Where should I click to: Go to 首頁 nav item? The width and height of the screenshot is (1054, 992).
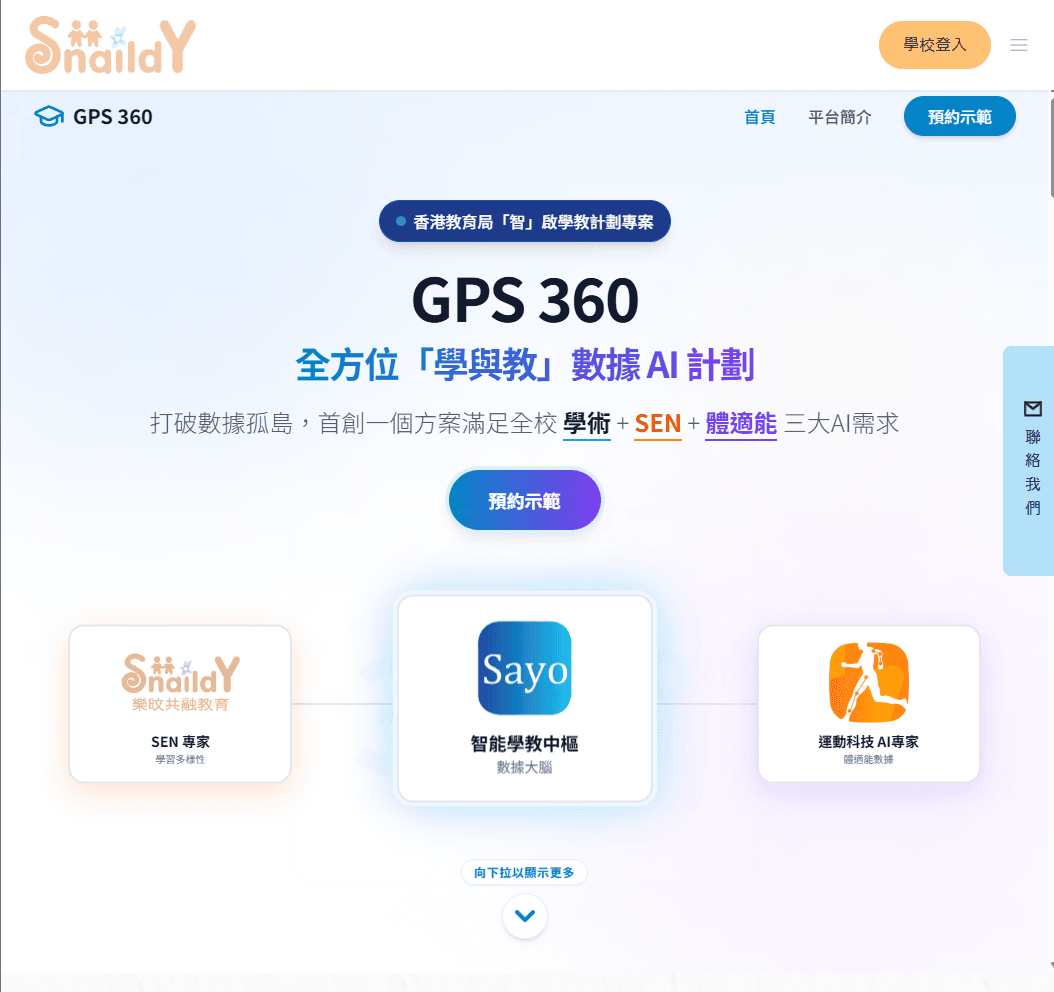tap(760, 117)
